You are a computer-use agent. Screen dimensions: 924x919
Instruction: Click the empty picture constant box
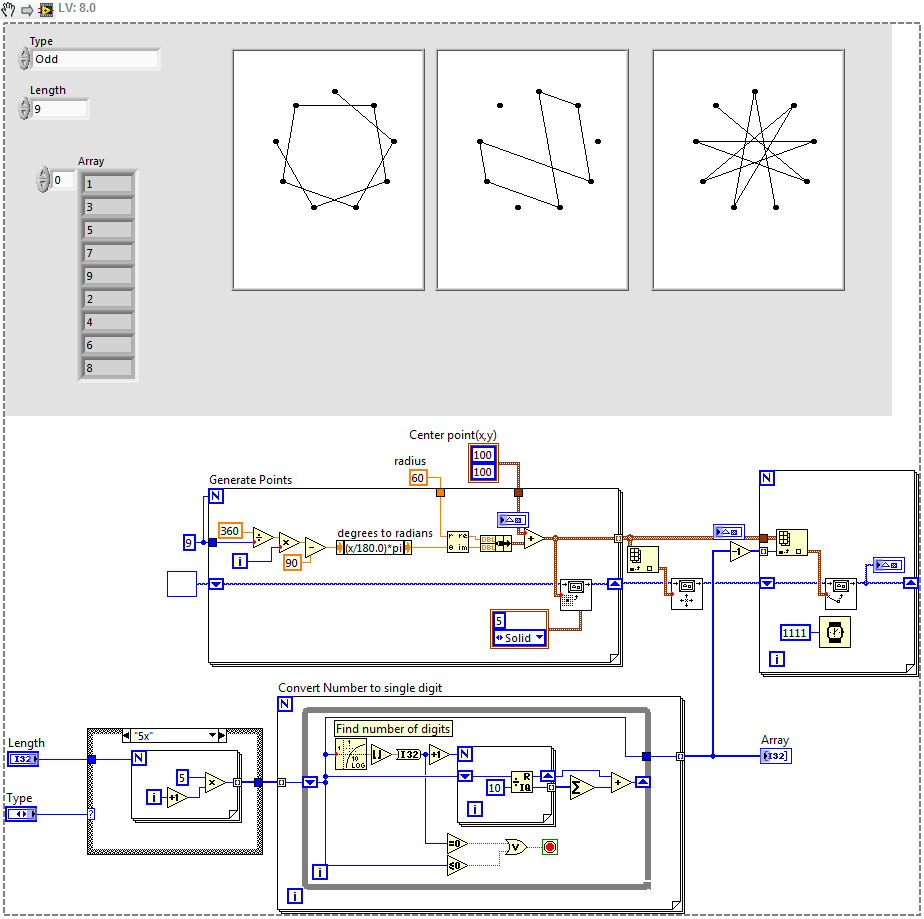click(x=182, y=584)
